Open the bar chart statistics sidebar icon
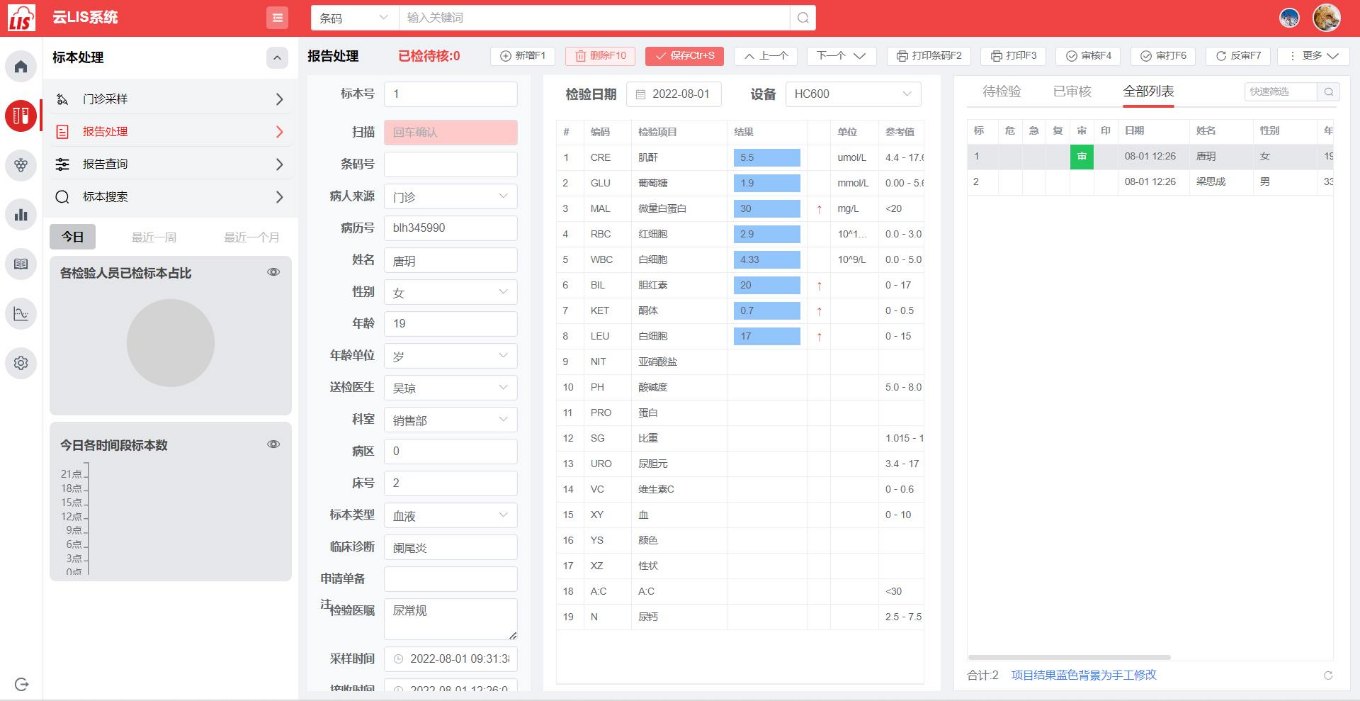Viewport: 1360px width, 701px height. (21, 214)
